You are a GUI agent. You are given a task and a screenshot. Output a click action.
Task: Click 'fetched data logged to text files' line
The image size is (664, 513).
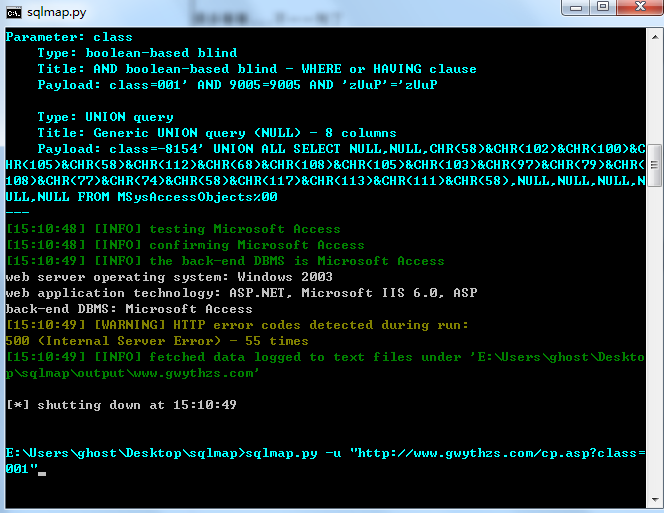pyautogui.click(x=325, y=357)
